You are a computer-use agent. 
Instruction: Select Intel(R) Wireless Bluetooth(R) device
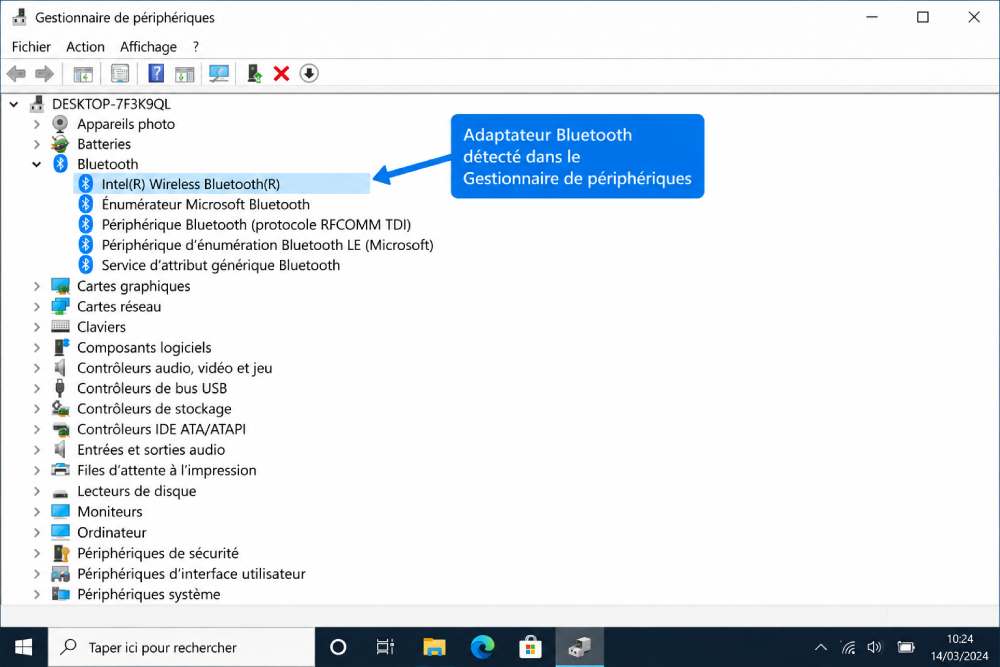pyautogui.click(x=222, y=184)
